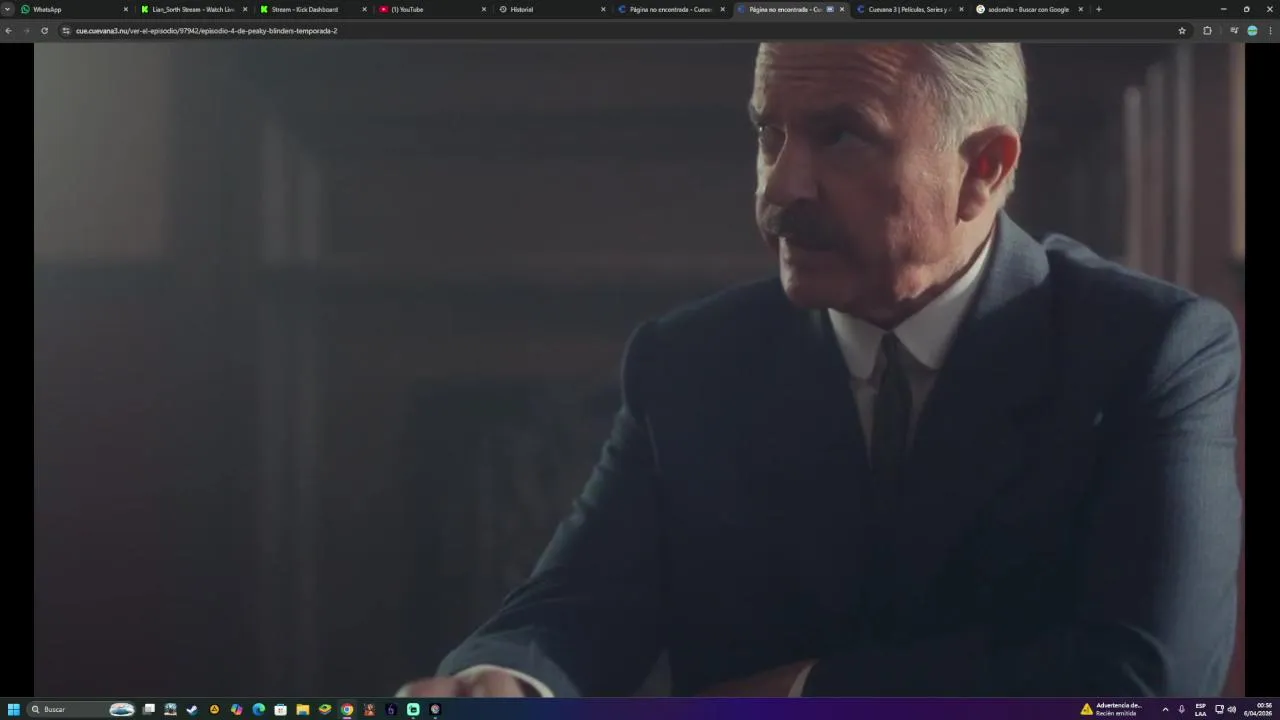
Task: Open the Cuevana 3 Películas, Series tab
Action: click(x=909, y=9)
